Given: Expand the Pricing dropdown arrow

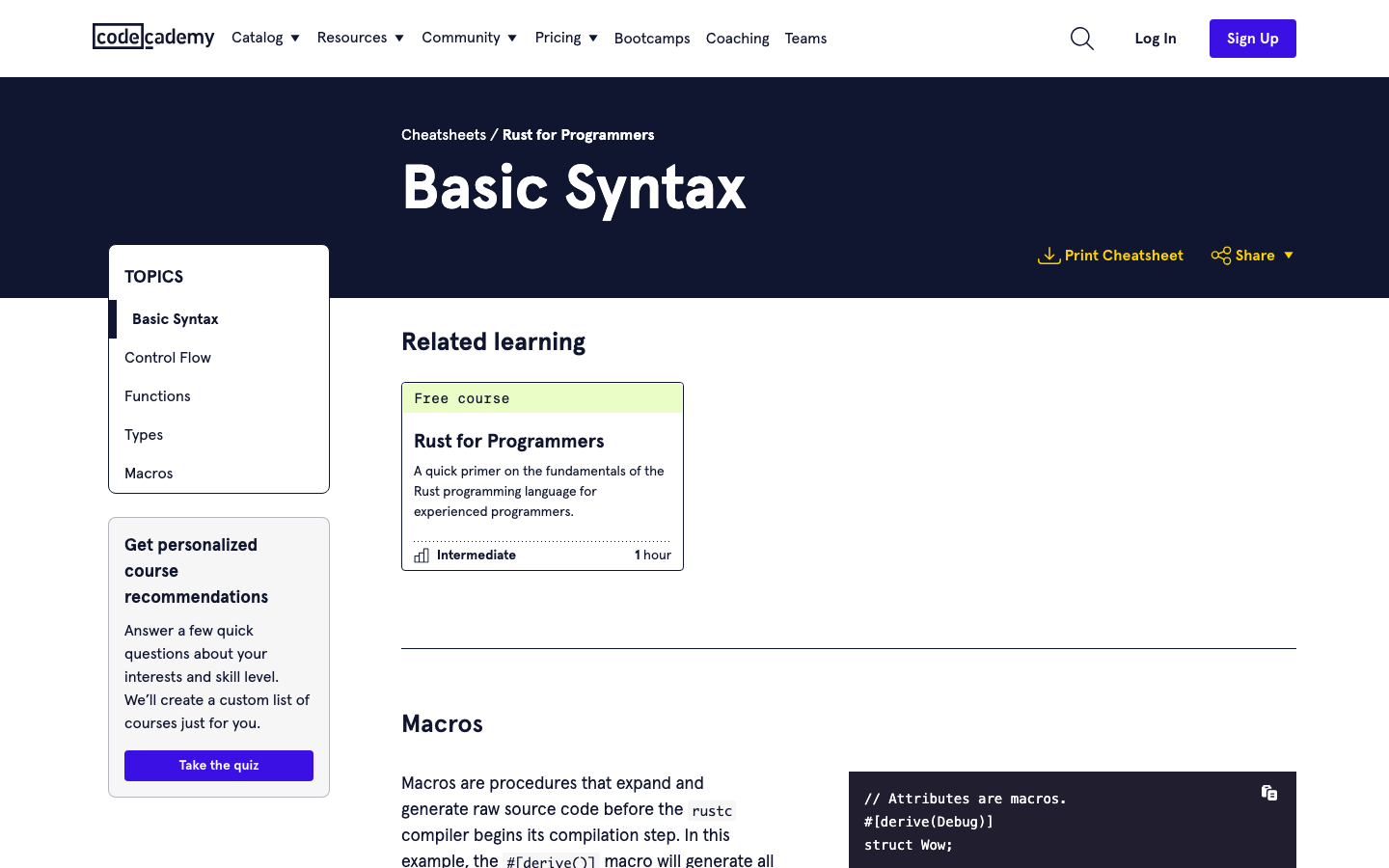Looking at the screenshot, I should [593, 39].
